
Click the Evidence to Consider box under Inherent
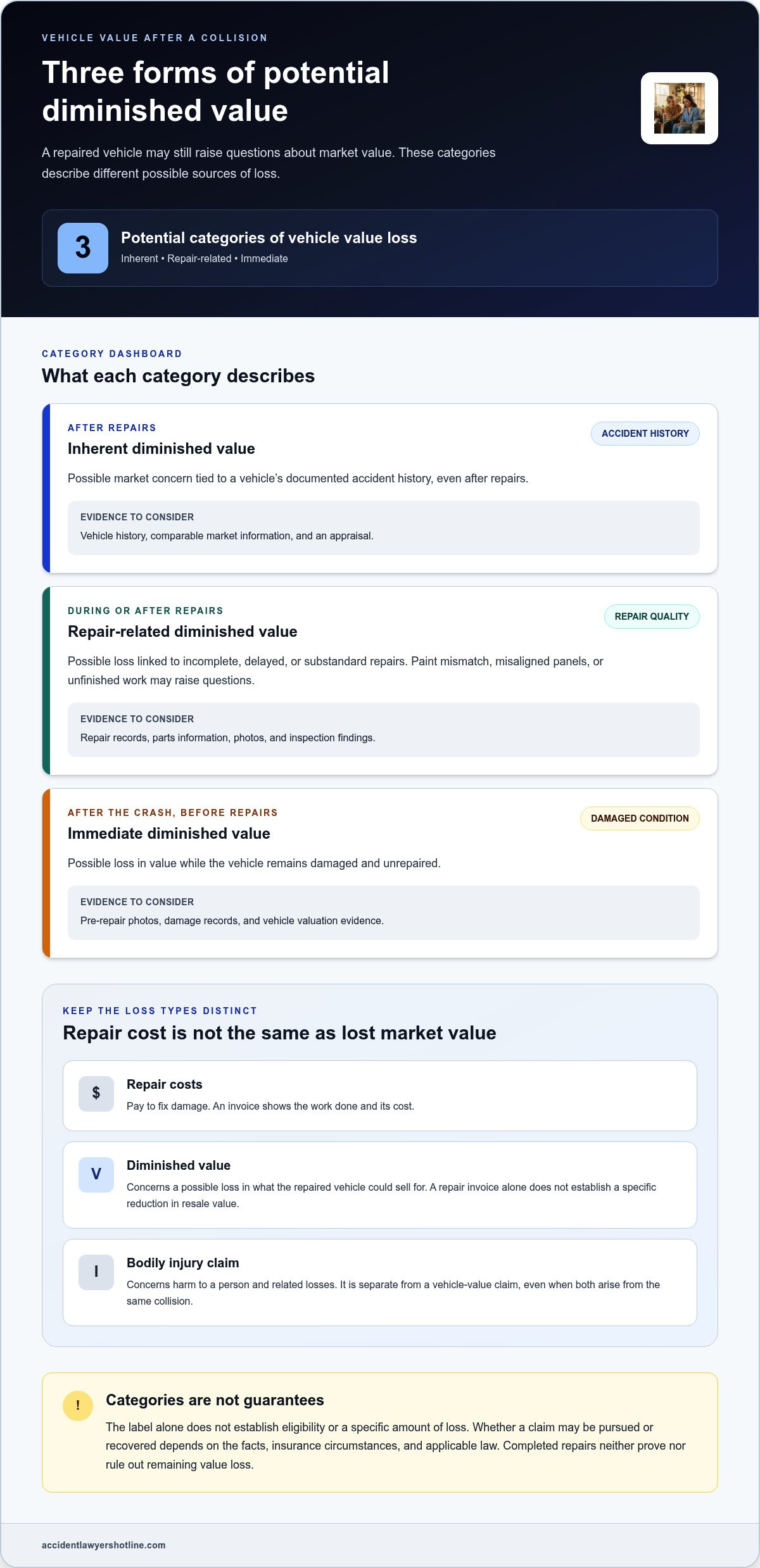pos(384,528)
